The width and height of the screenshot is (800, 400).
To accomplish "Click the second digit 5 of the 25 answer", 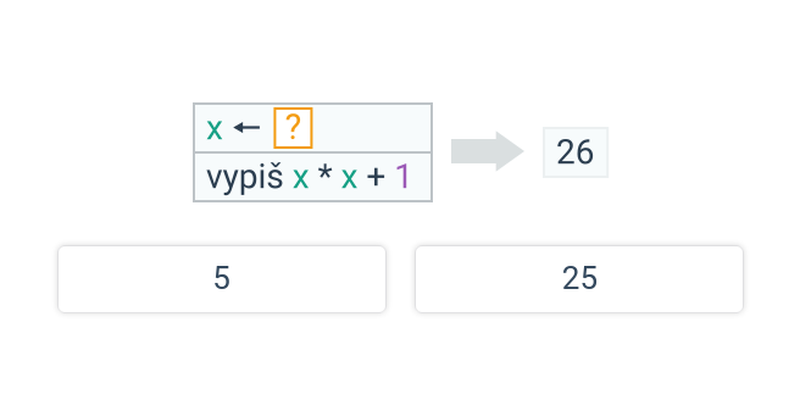I will pyautogui.click(x=589, y=279).
